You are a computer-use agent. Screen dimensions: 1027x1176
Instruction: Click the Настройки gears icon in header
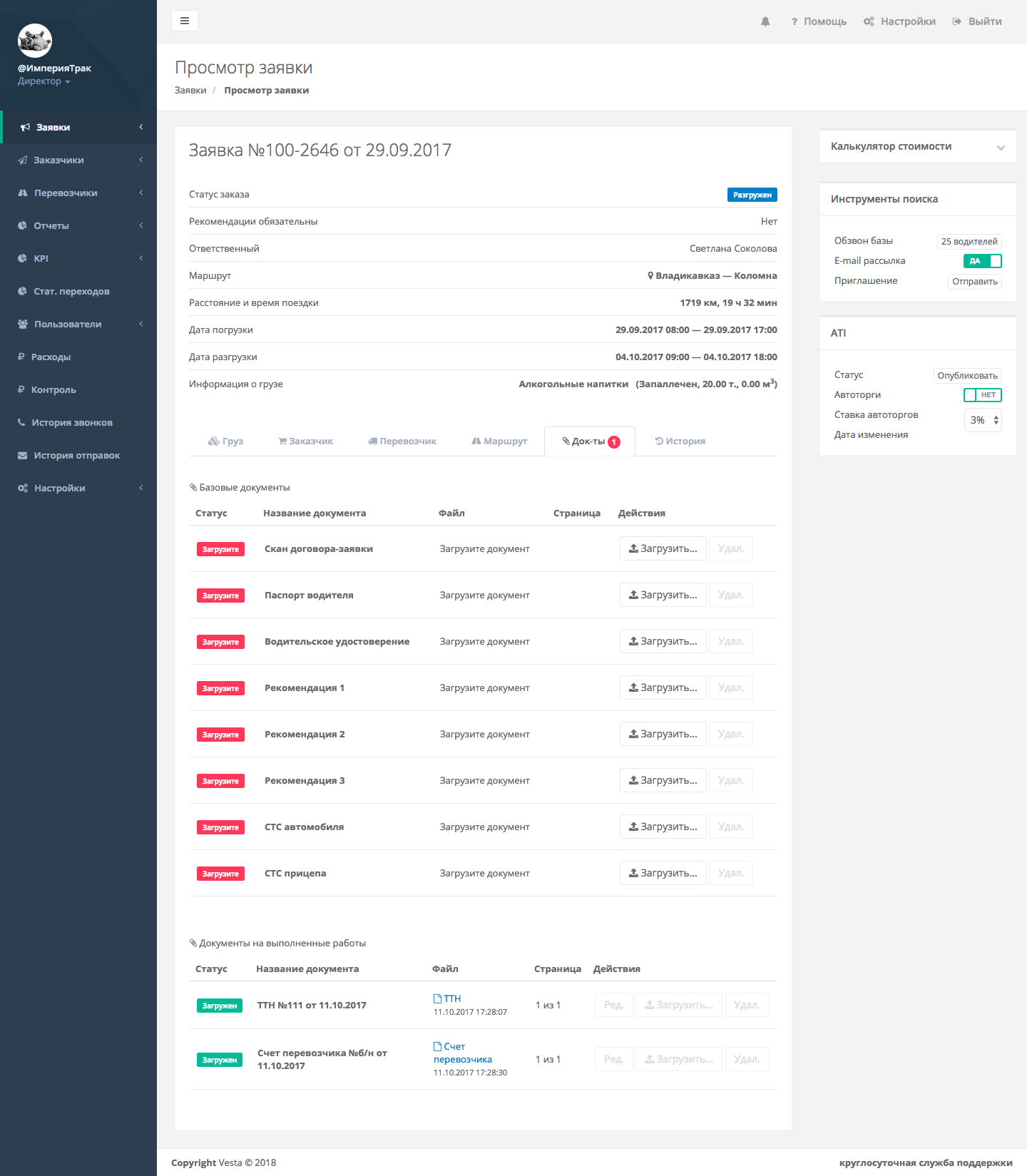click(869, 21)
